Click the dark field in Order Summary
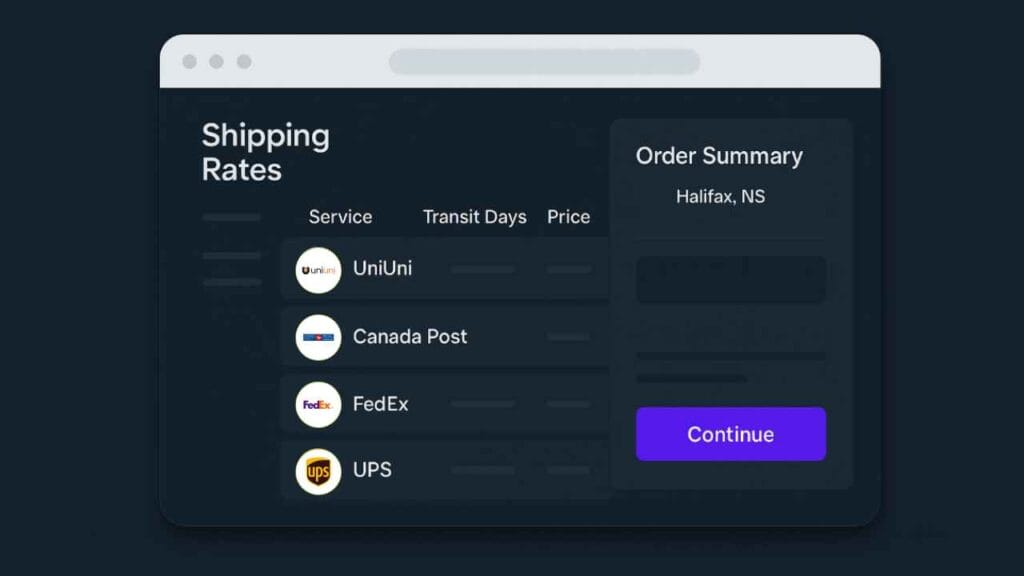The image size is (1024, 576). pos(730,279)
